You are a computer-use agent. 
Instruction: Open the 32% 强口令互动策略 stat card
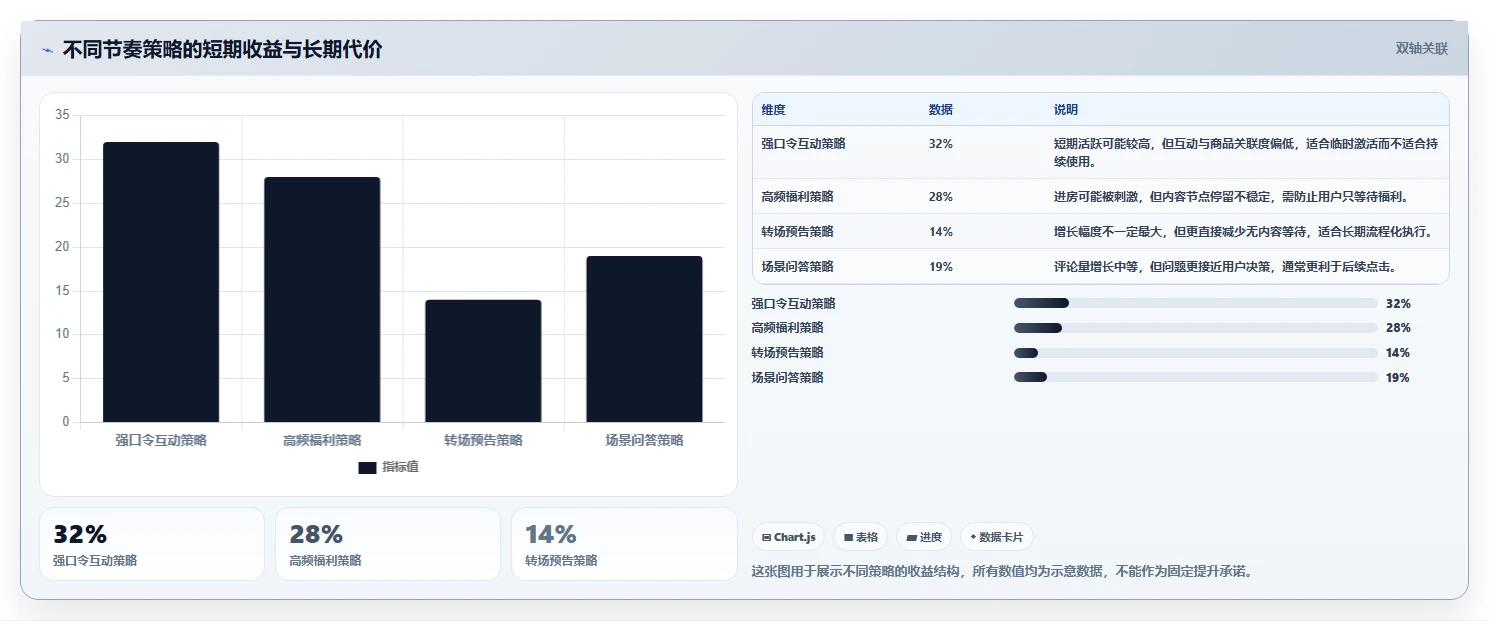click(152, 544)
